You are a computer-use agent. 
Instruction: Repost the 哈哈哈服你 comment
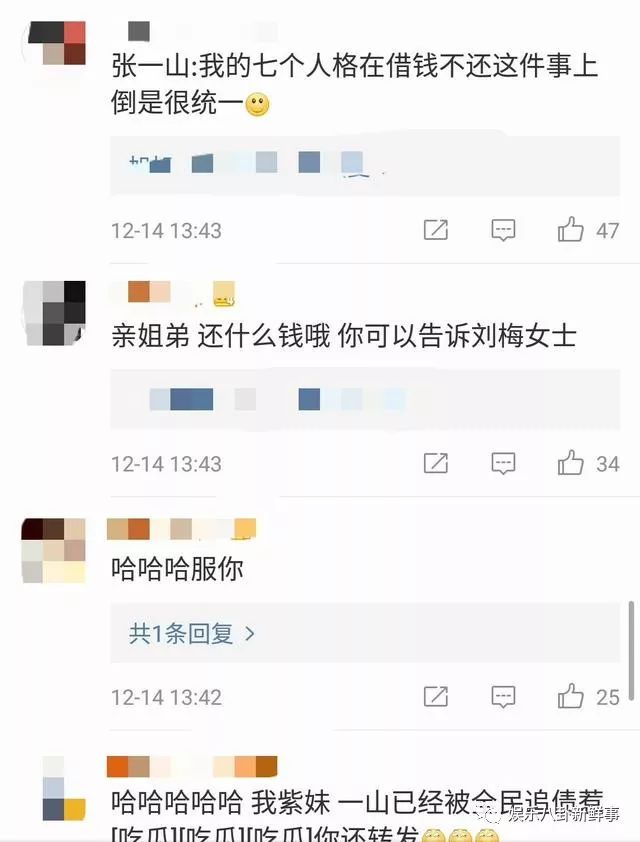pos(435,696)
